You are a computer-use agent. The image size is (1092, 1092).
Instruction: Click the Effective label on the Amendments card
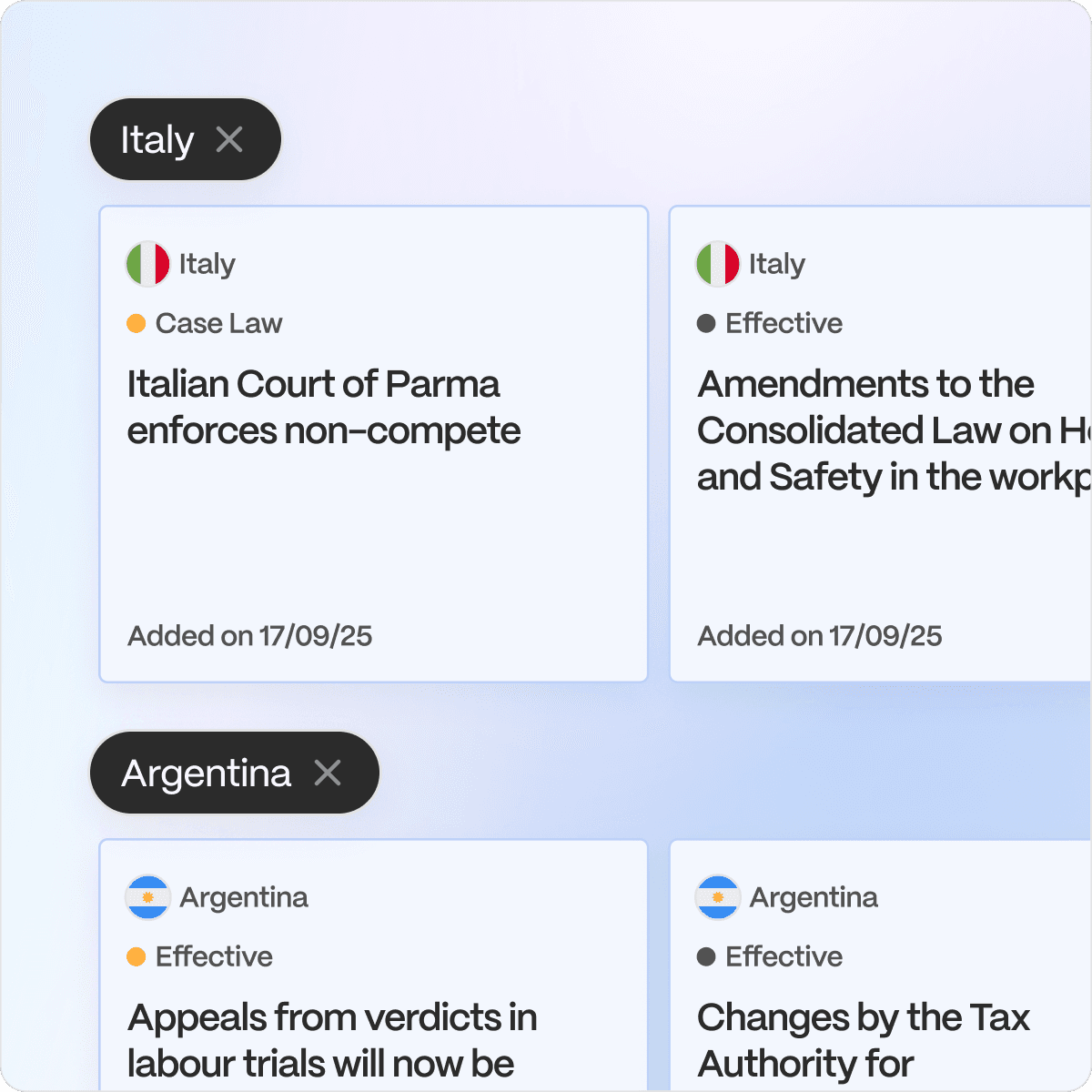click(x=784, y=323)
